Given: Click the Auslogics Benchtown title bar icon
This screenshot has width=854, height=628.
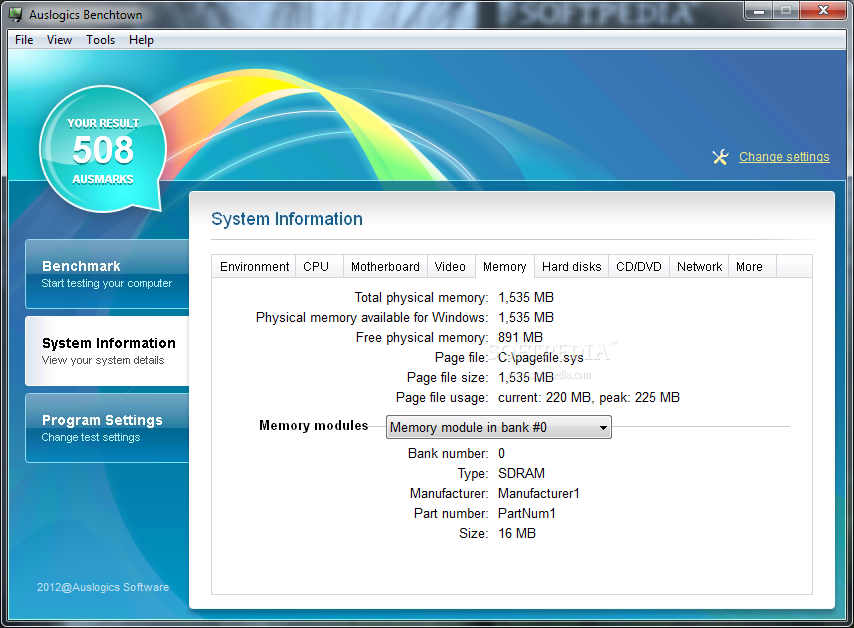Looking at the screenshot, I should coord(16,15).
